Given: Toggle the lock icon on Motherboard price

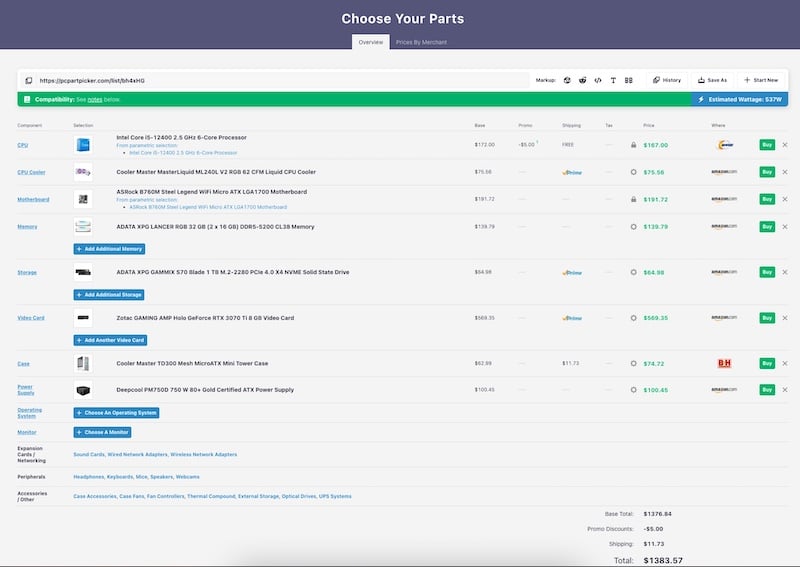Looking at the screenshot, I should (x=633, y=199).
